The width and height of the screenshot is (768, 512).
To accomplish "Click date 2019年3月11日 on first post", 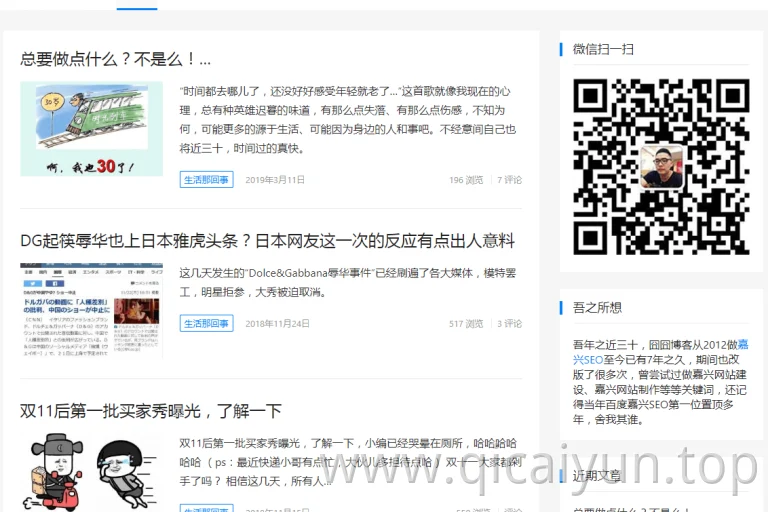I will pos(275,180).
